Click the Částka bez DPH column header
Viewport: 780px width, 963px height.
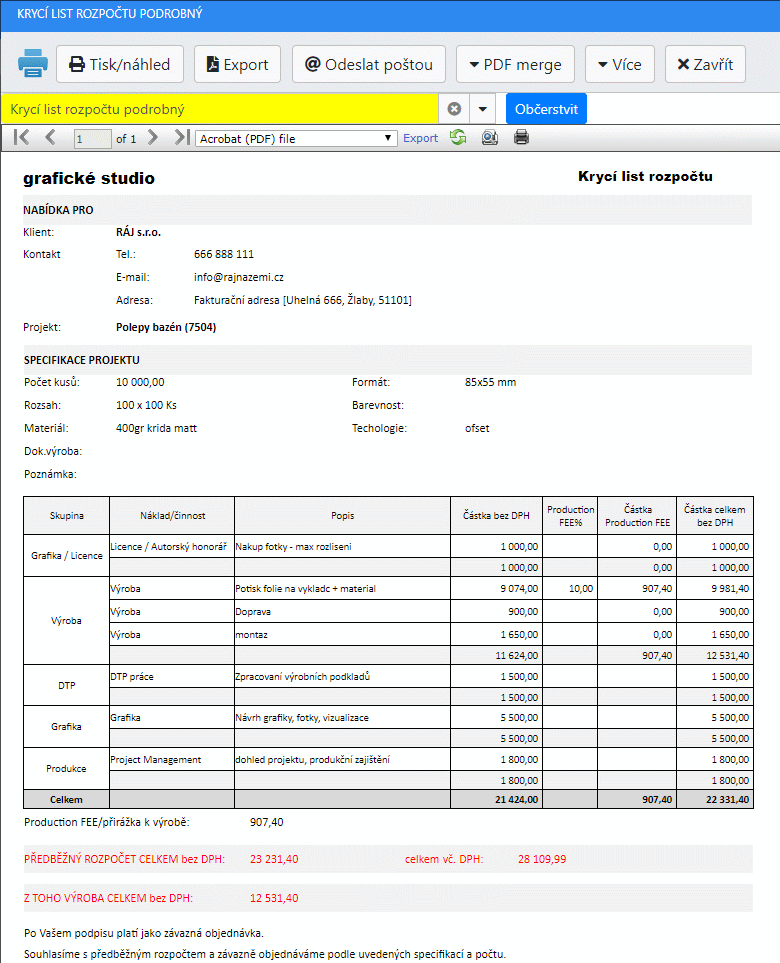(x=496, y=516)
